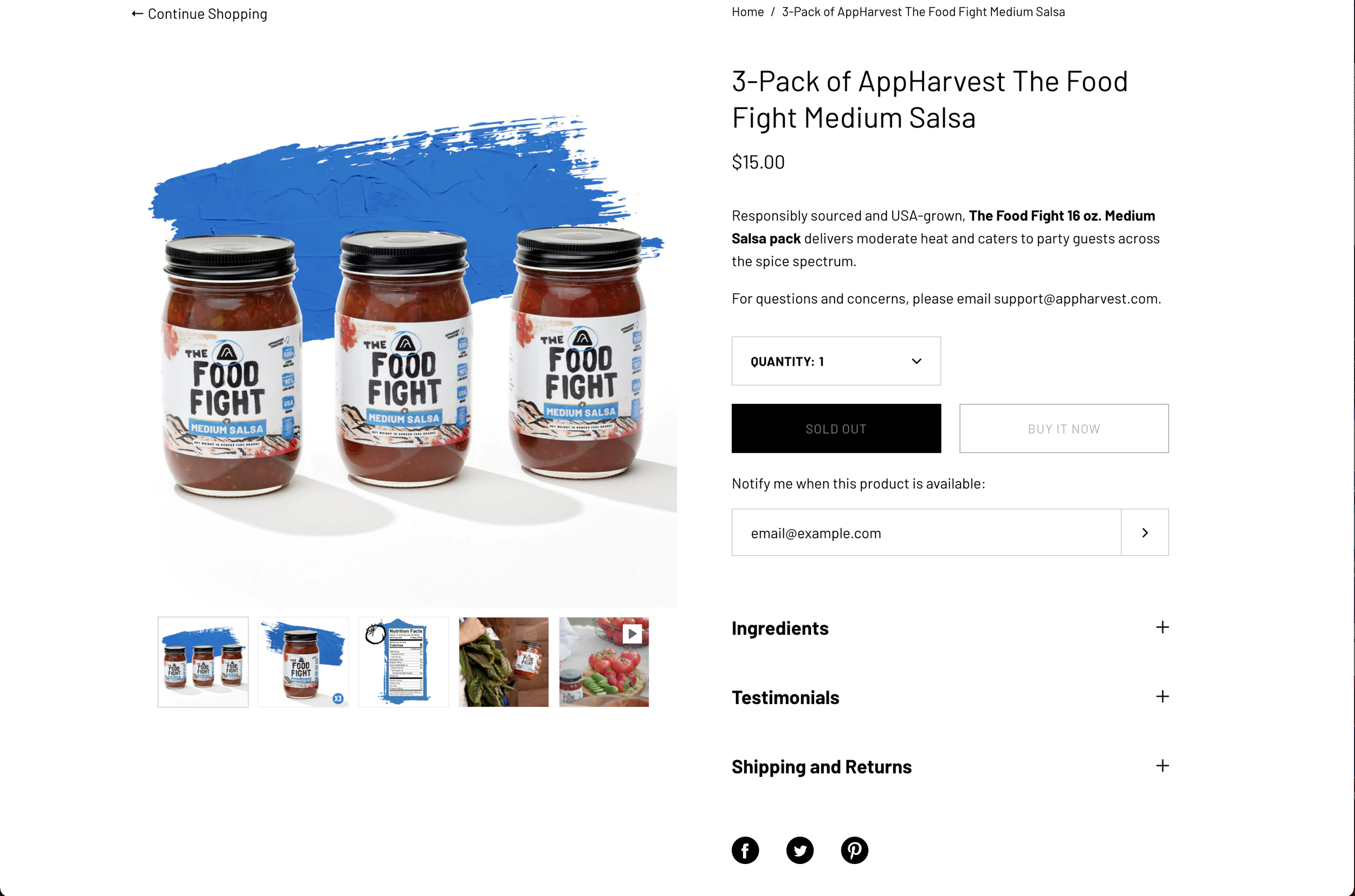Viewport: 1355px width, 896px height.
Task: Expand the Testimonials section heading
Action: [785, 697]
